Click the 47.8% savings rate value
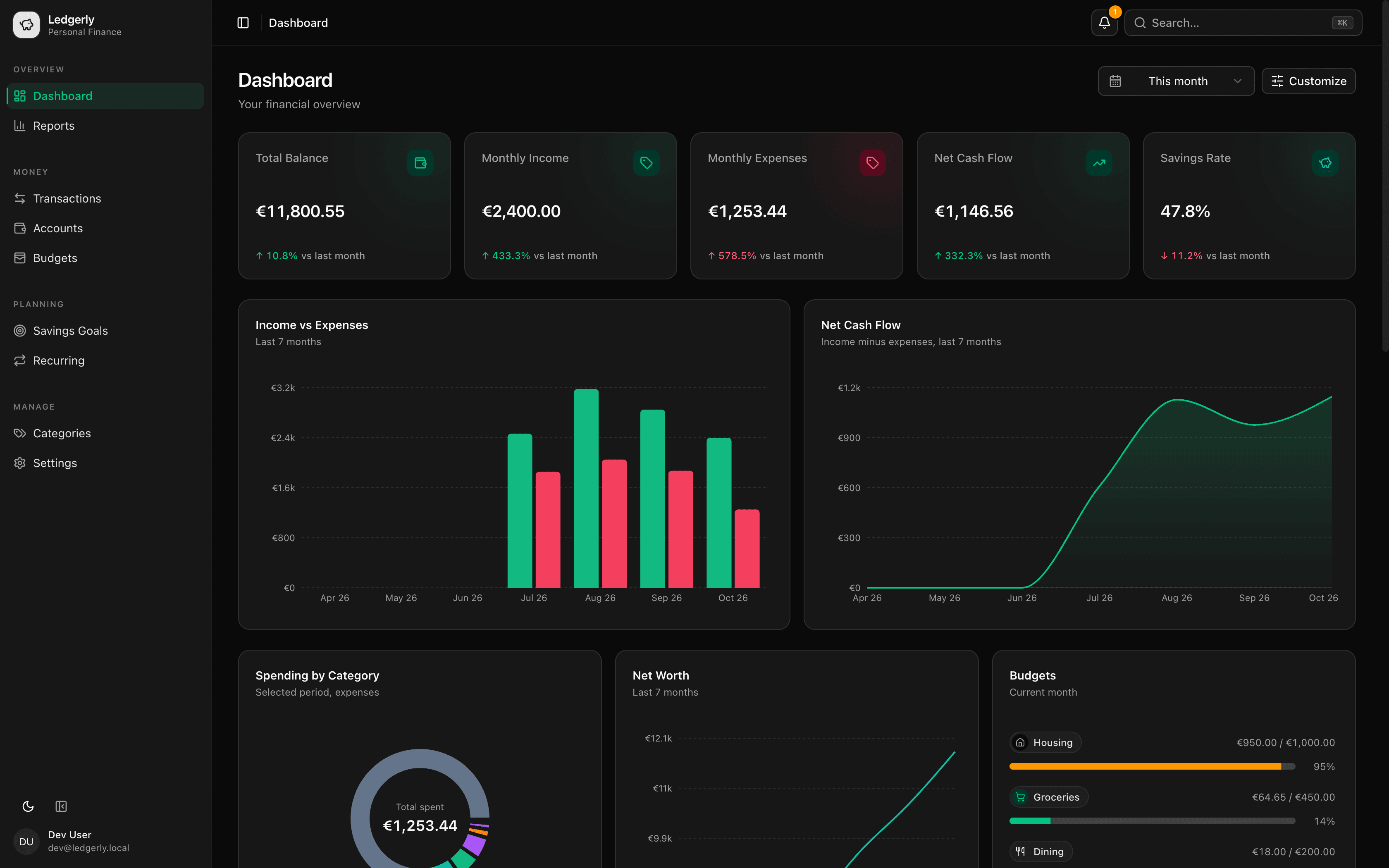1389x868 pixels. tap(1185, 211)
